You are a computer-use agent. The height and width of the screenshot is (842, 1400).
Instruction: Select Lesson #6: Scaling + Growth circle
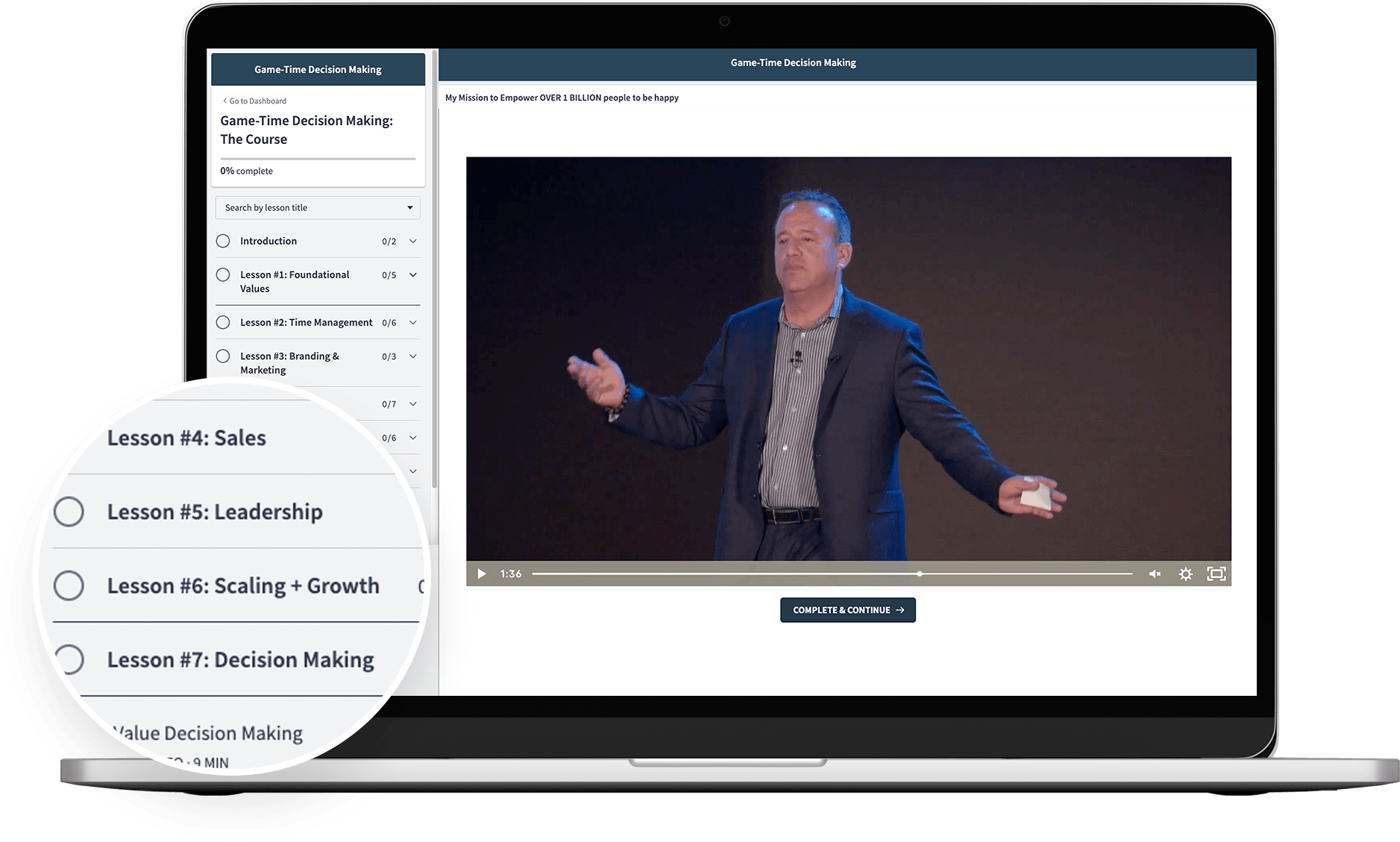(x=69, y=585)
